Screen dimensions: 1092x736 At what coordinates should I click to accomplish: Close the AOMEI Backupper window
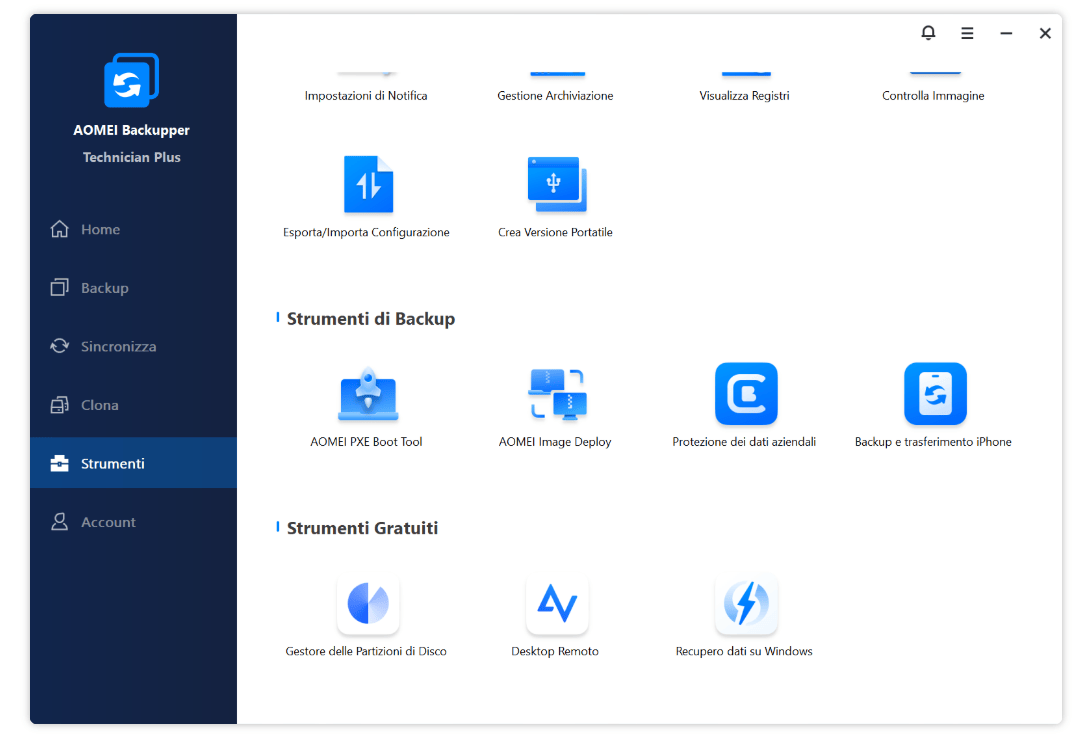[1045, 33]
